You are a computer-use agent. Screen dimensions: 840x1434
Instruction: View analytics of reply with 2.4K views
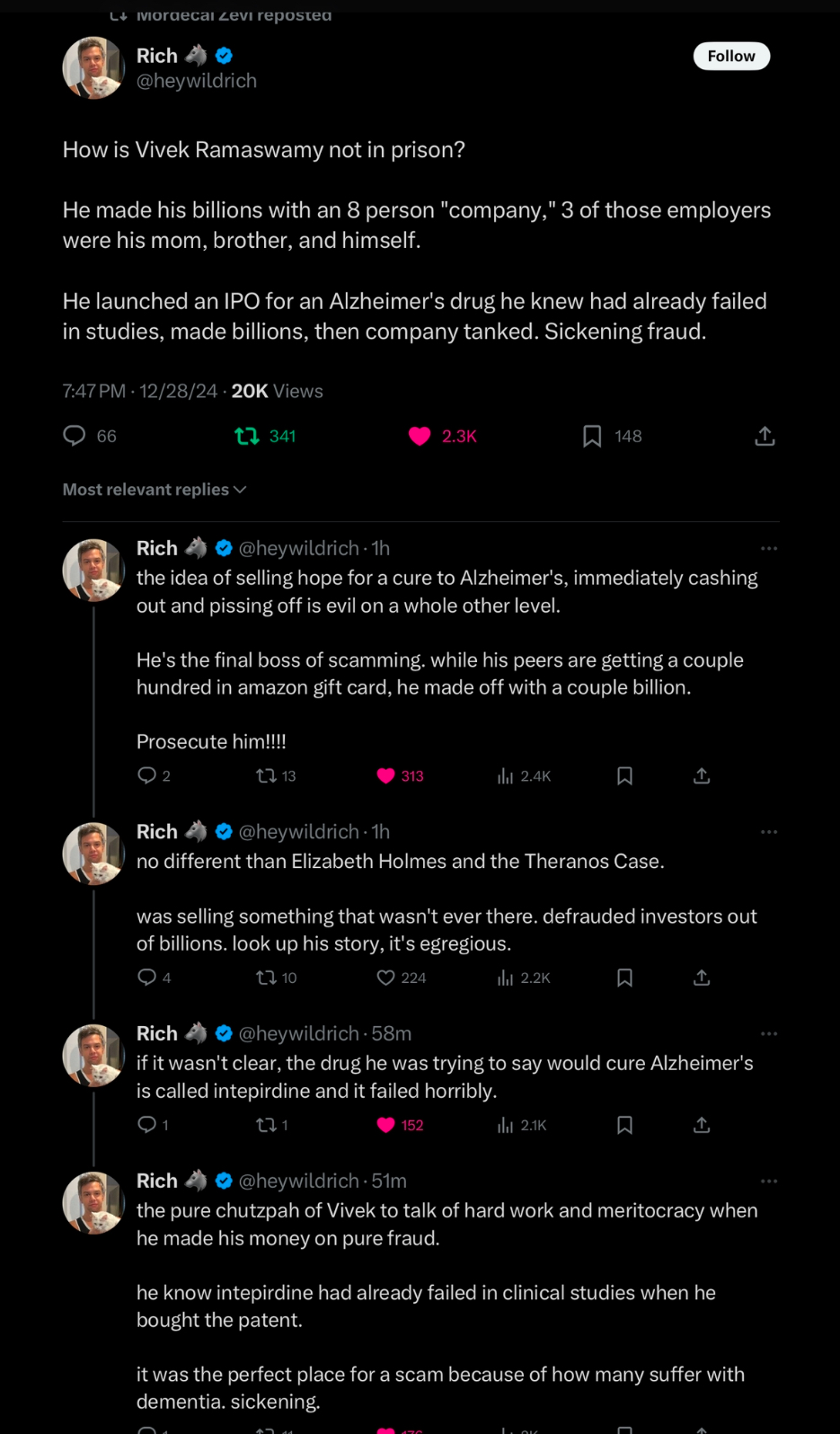(506, 775)
